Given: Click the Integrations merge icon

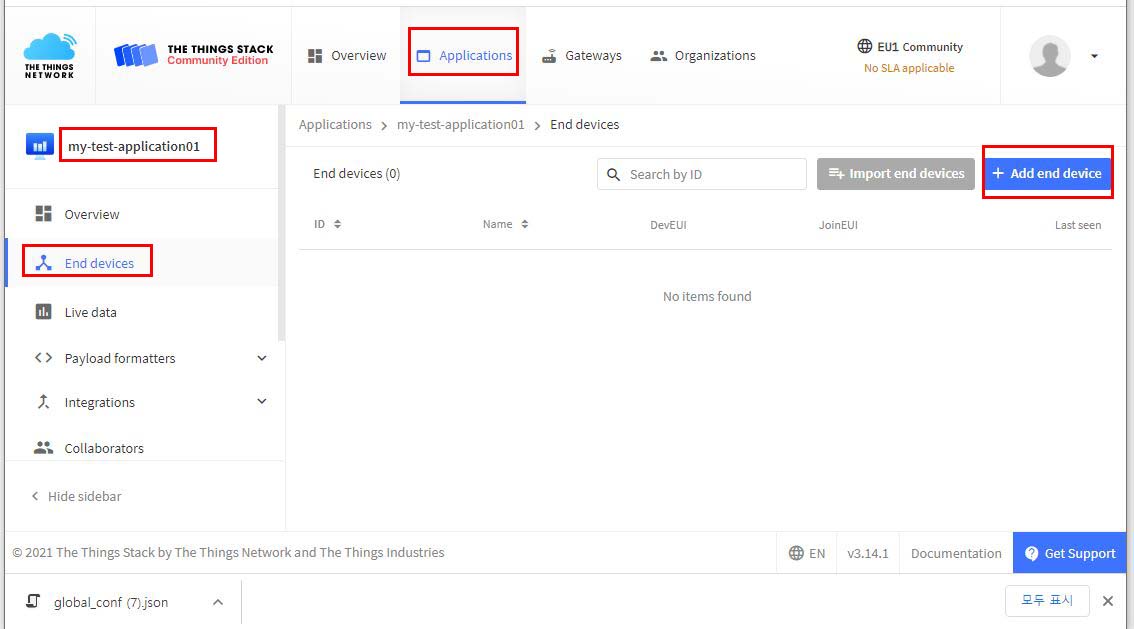Looking at the screenshot, I should point(43,402).
